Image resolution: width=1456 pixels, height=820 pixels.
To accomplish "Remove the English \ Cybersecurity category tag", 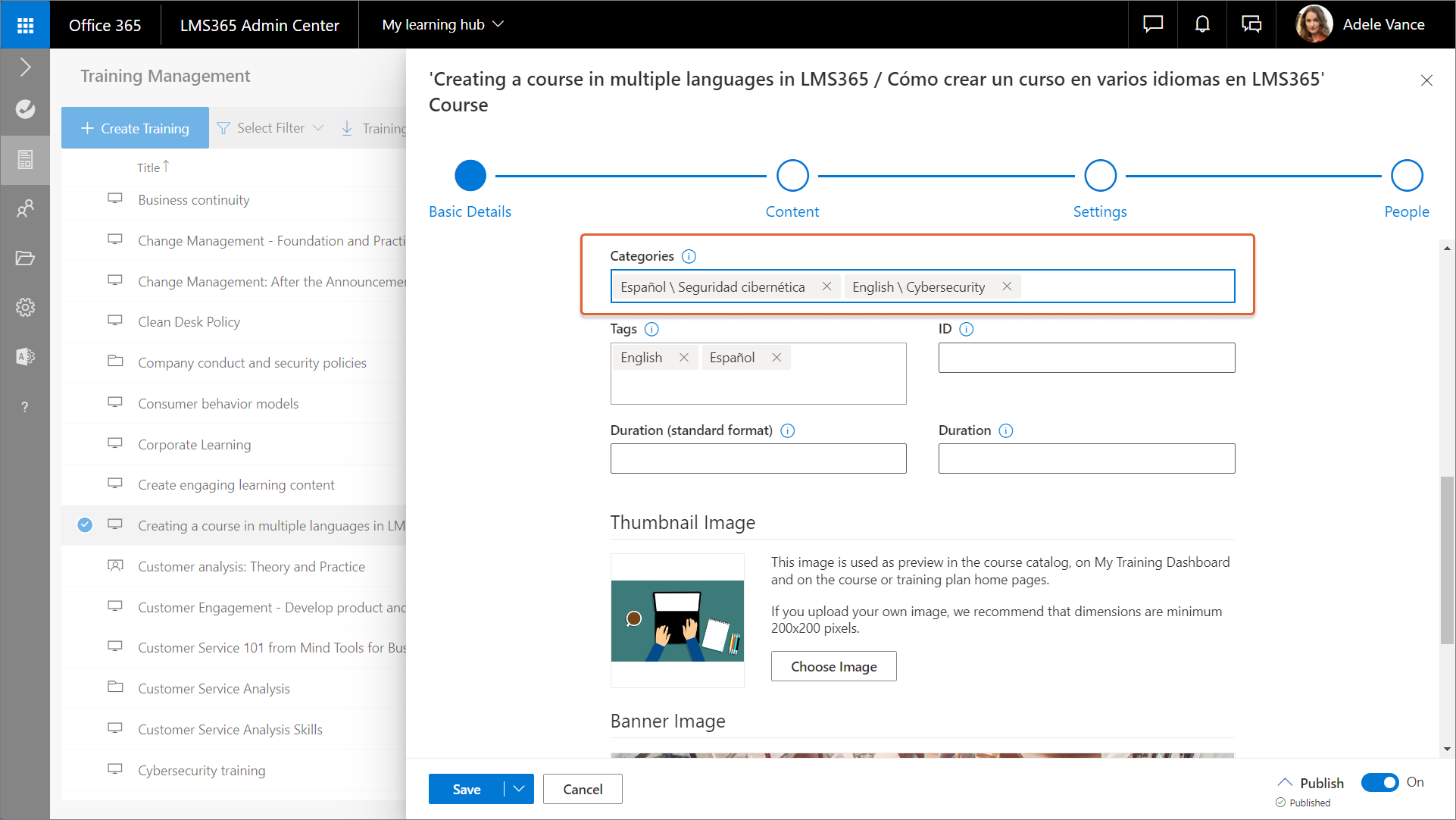I will [1007, 286].
